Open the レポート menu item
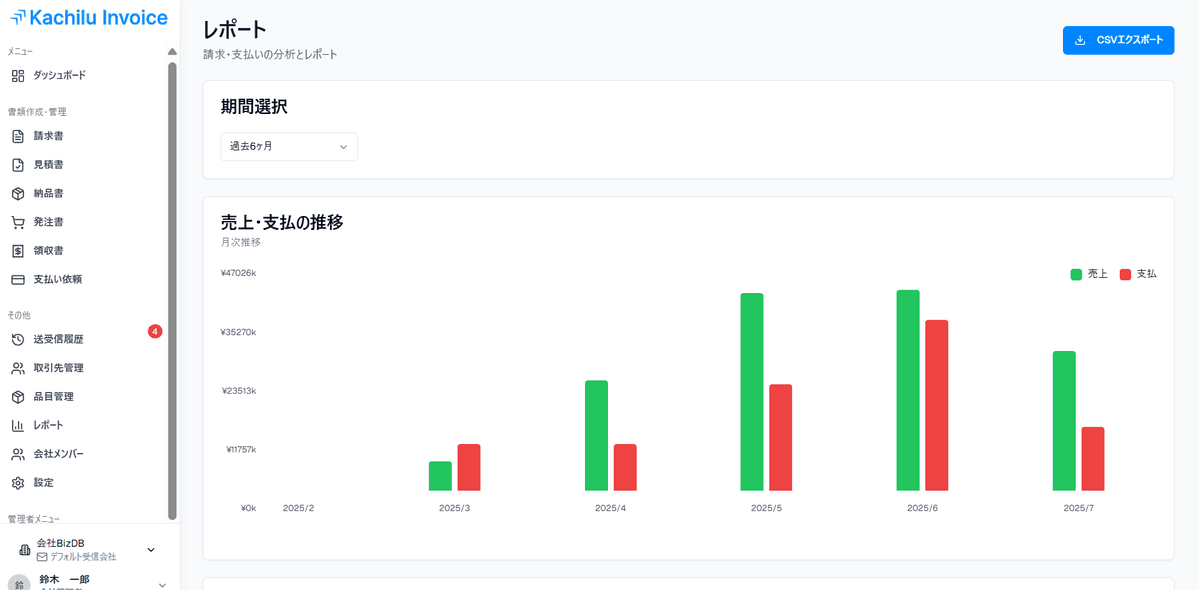Image resolution: width=1200 pixels, height=590 pixels. point(48,426)
